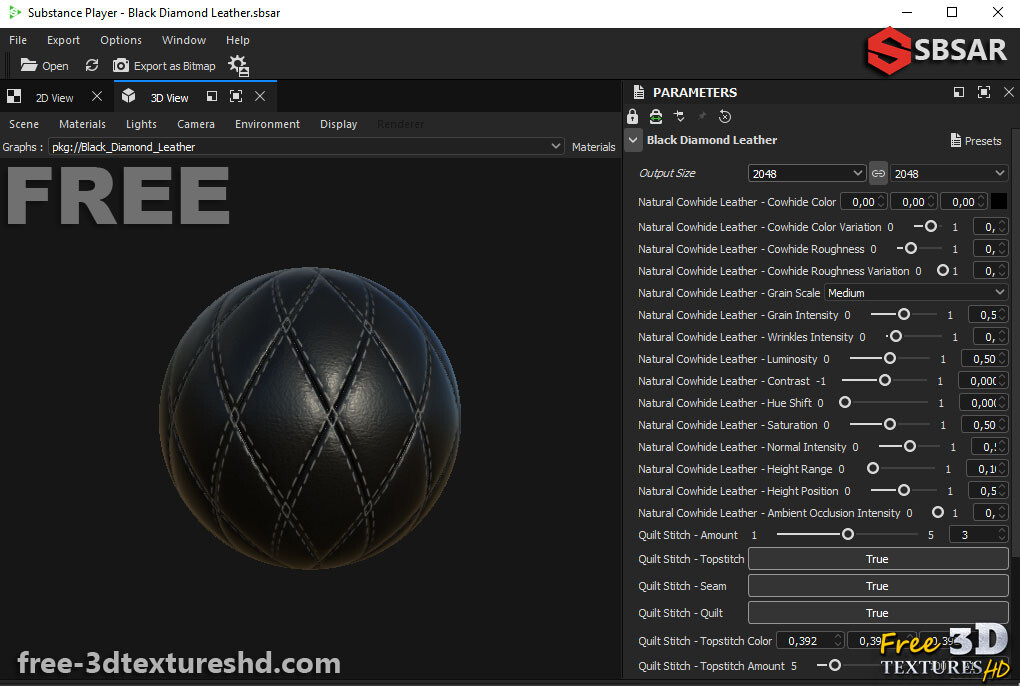Screen dimensions: 1020x686
Task: Click the lock parameters icon in Parameters panel
Action: click(632, 117)
